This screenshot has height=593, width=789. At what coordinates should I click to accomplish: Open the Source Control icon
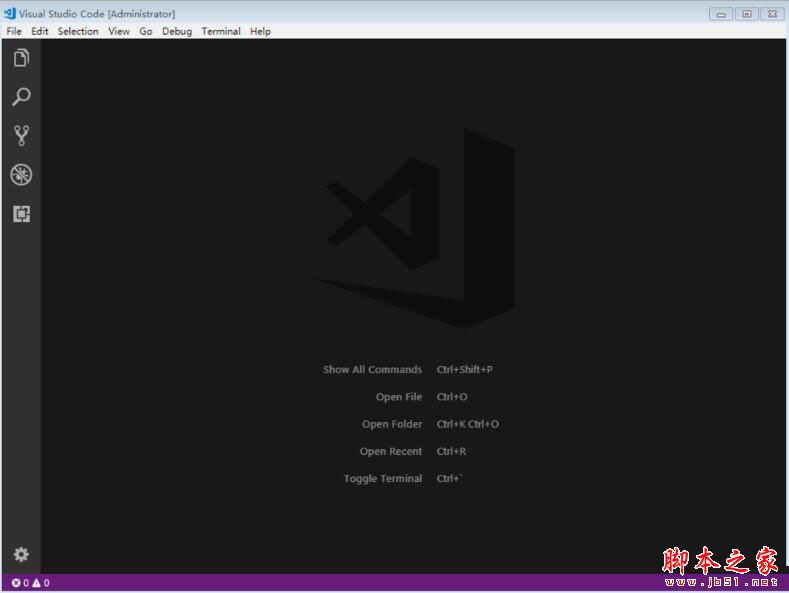[21, 136]
